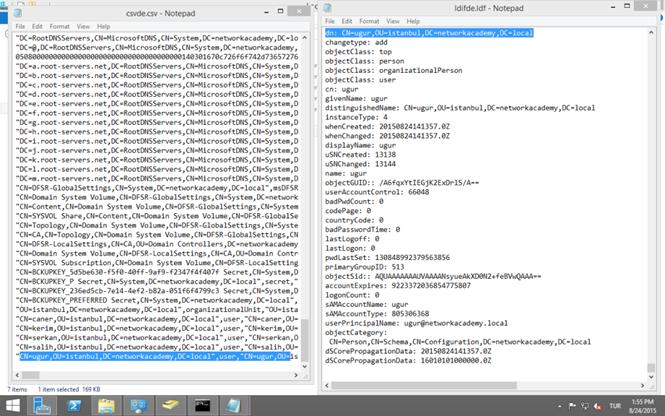The width and height of the screenshot is (665, 416).
Task: Click highlighted dn: CN=ugur line in ldifde
Action: [x=429, y=33]
